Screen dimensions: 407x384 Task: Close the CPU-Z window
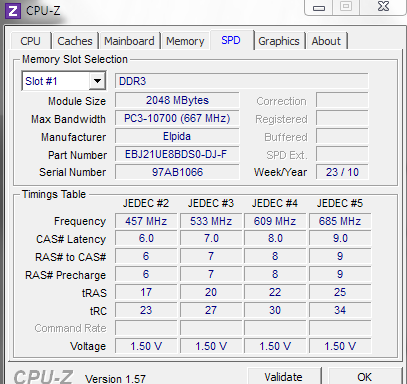pos(383,6)
